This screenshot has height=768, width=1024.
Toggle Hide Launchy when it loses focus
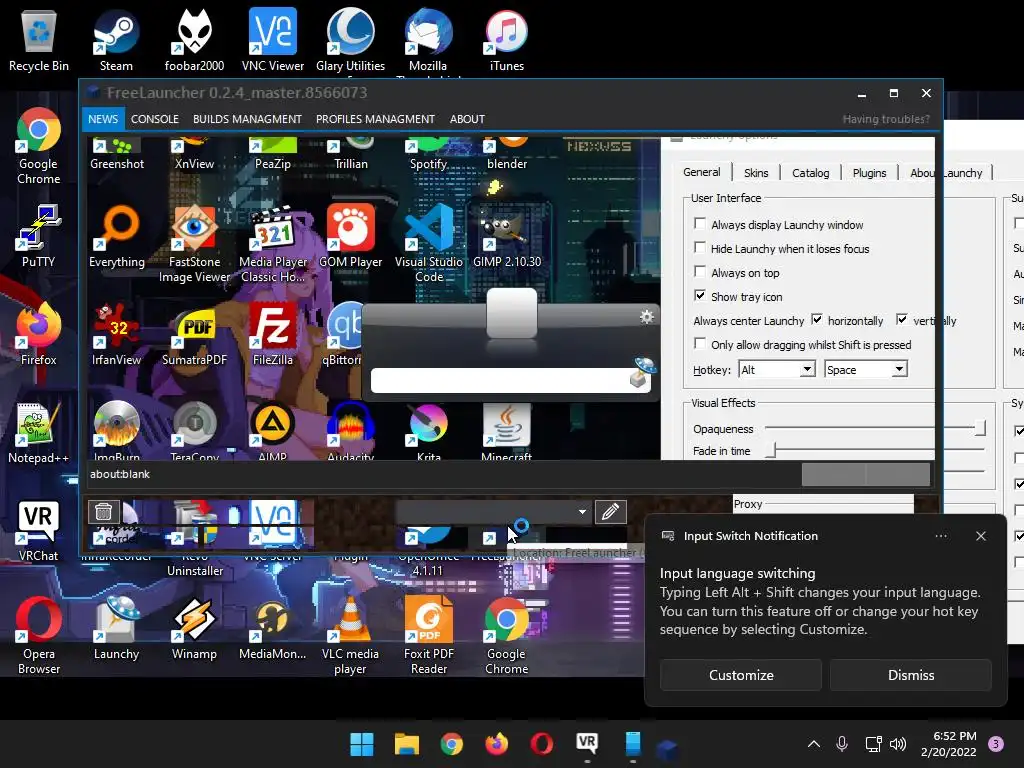coord(699,248)
